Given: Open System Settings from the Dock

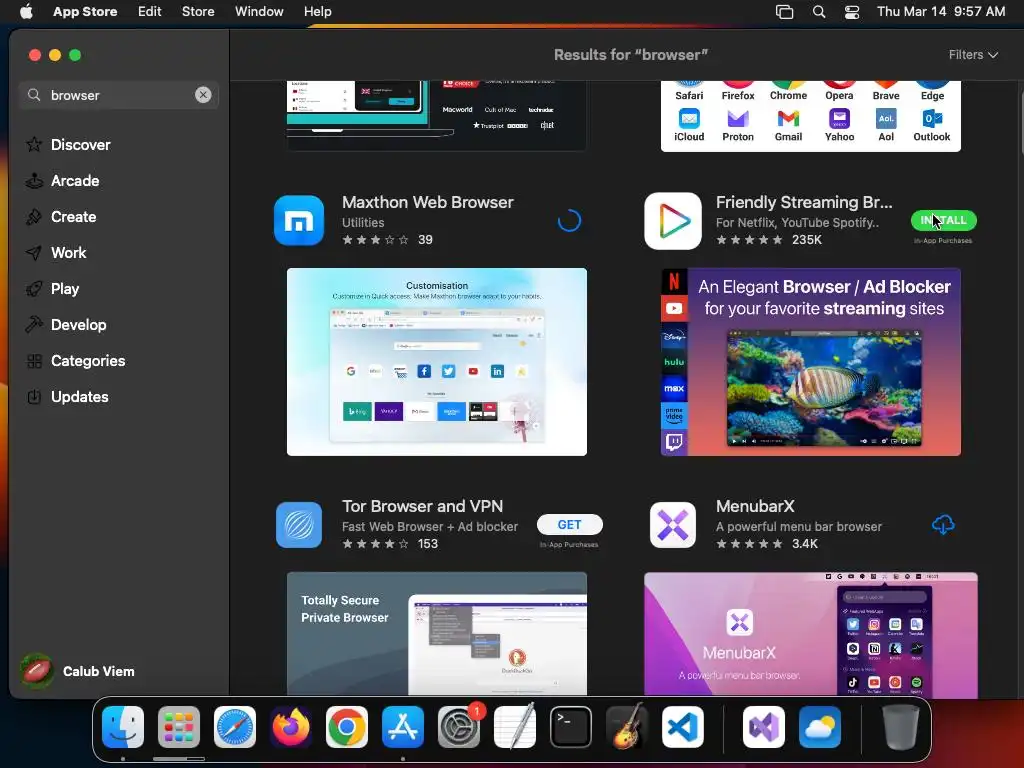Looking at the screenshot, I should 459,727.
